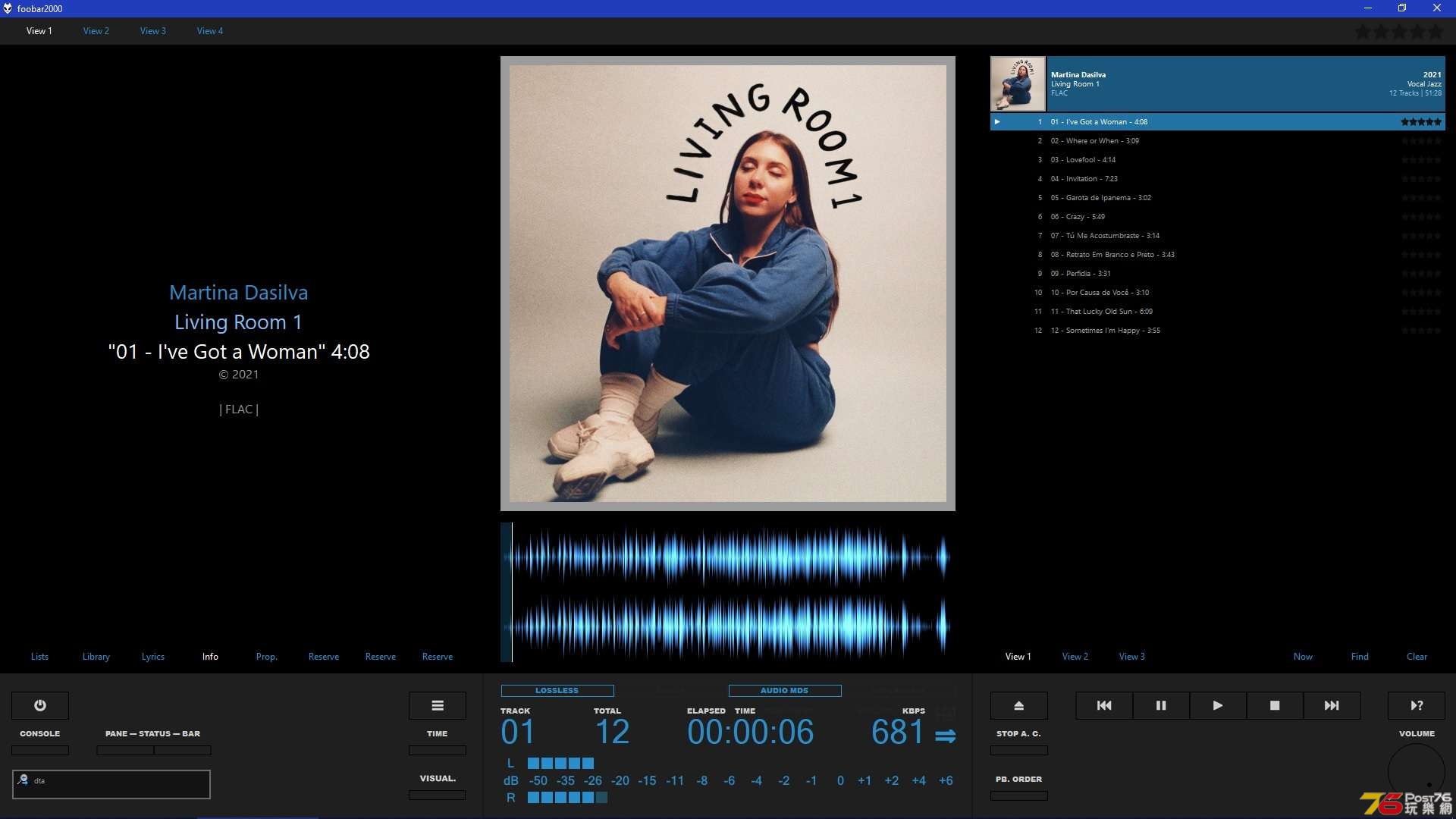Select track 05 - Garota de Ipanema
The image size is (1456, 819).
point(1218,198)
